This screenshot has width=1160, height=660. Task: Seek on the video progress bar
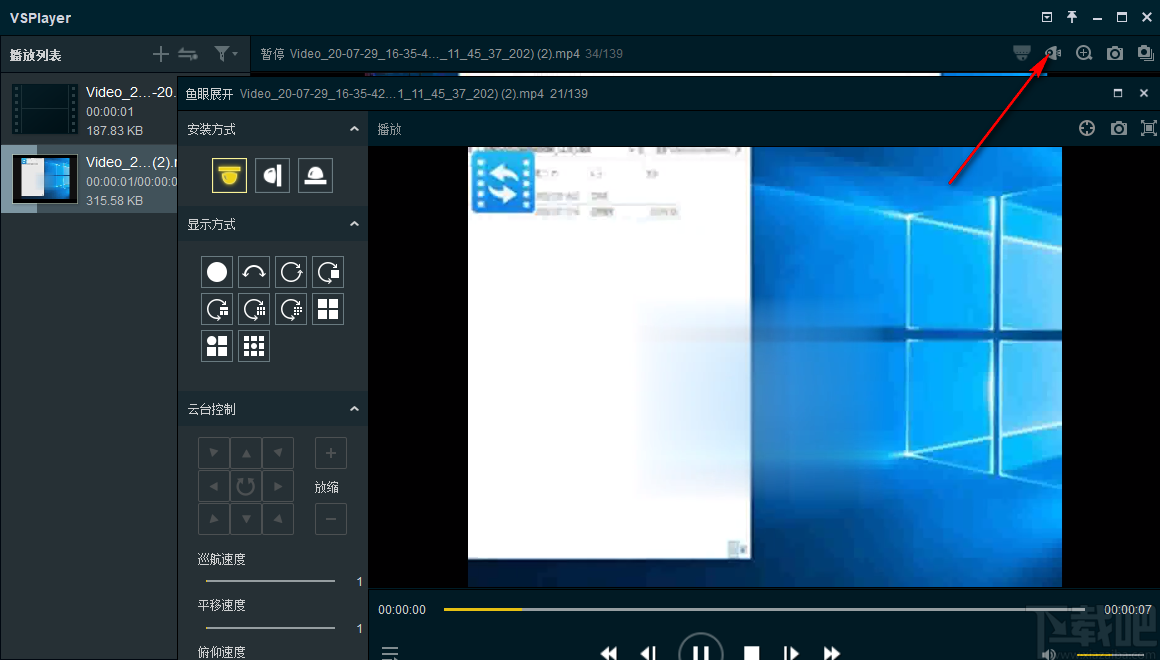click(x=764, y=609)
